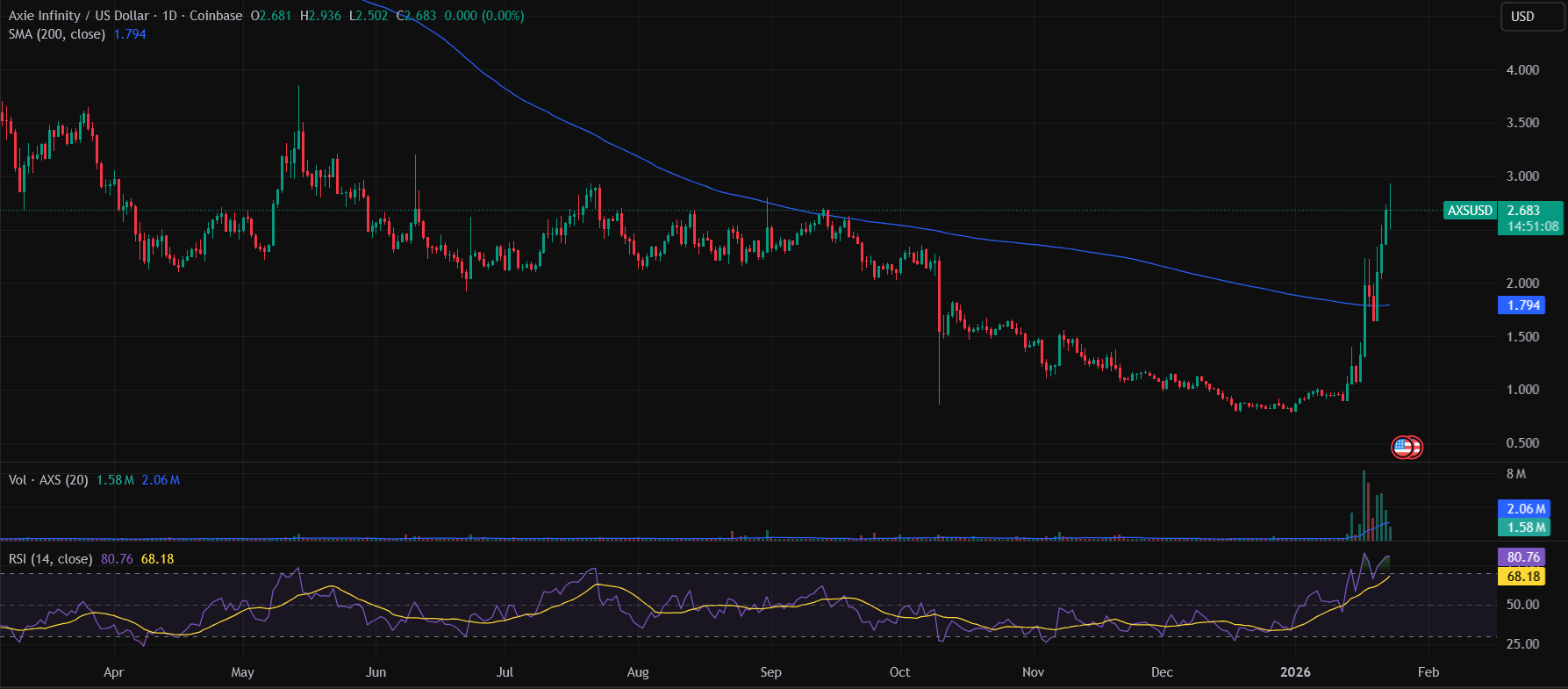Click the Jul label on the time axis
This screenshot has width=1568, height=689.
(x=505, y=672)
